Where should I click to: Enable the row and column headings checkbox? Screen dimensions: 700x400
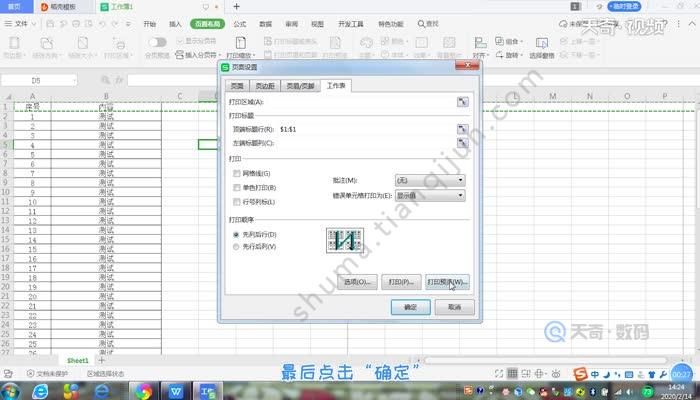pos(237,202)
